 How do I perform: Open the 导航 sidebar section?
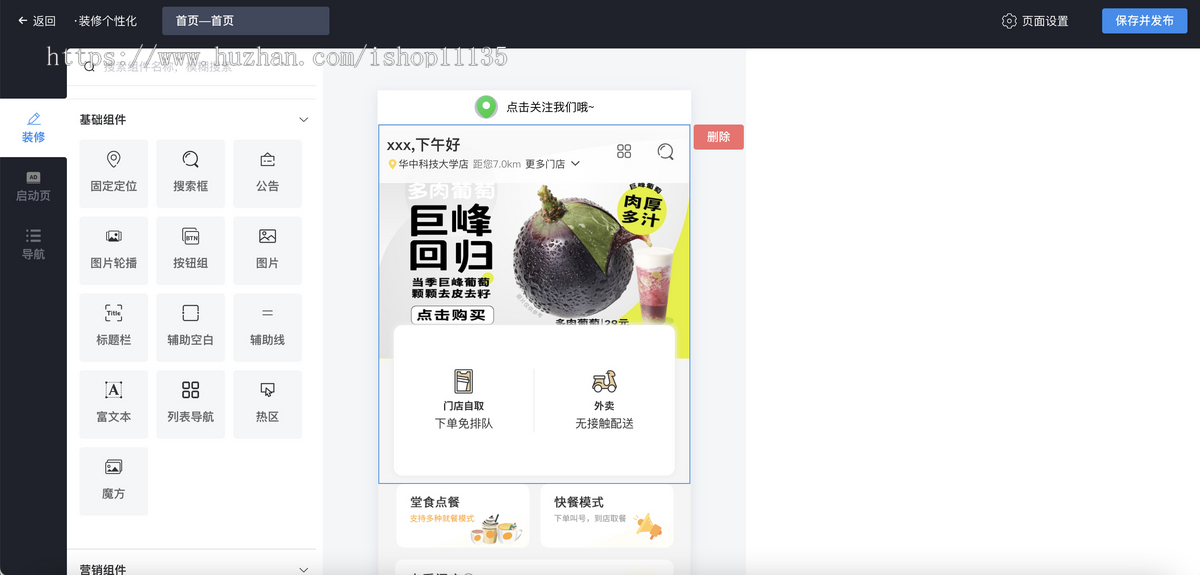33,244
